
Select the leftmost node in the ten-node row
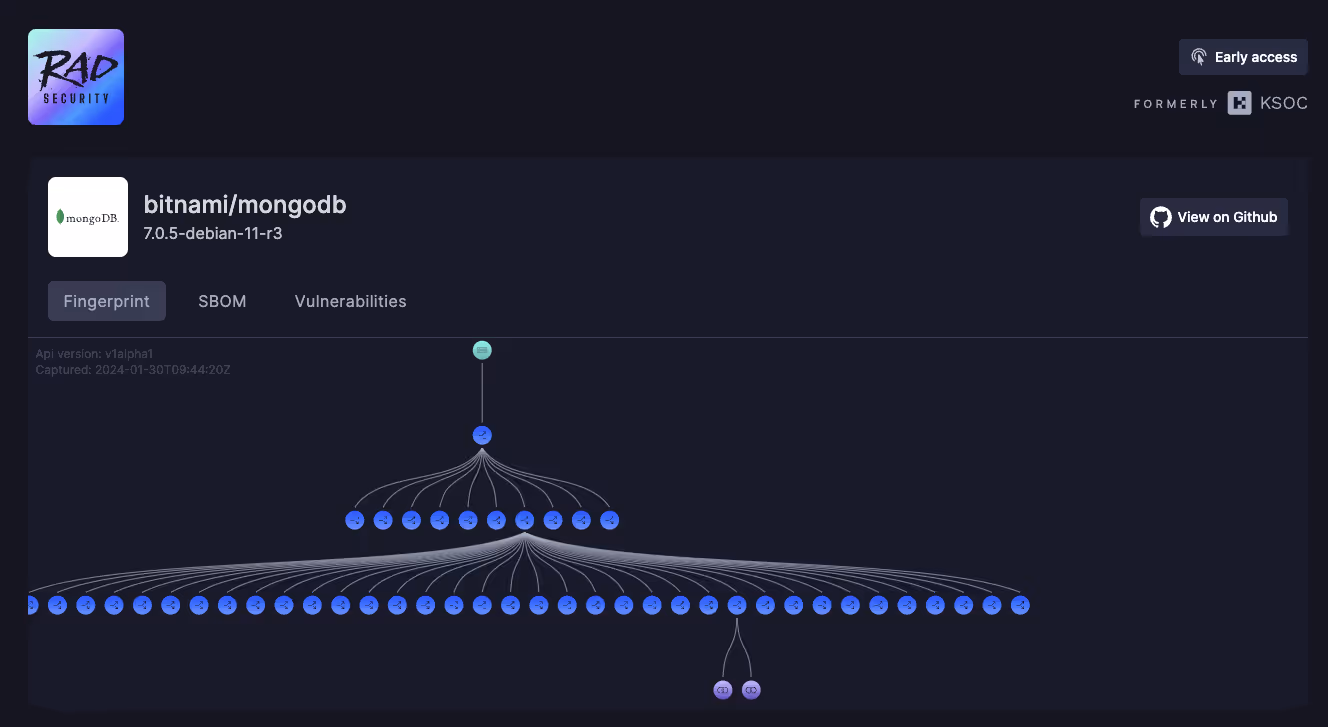pos(354,520)
